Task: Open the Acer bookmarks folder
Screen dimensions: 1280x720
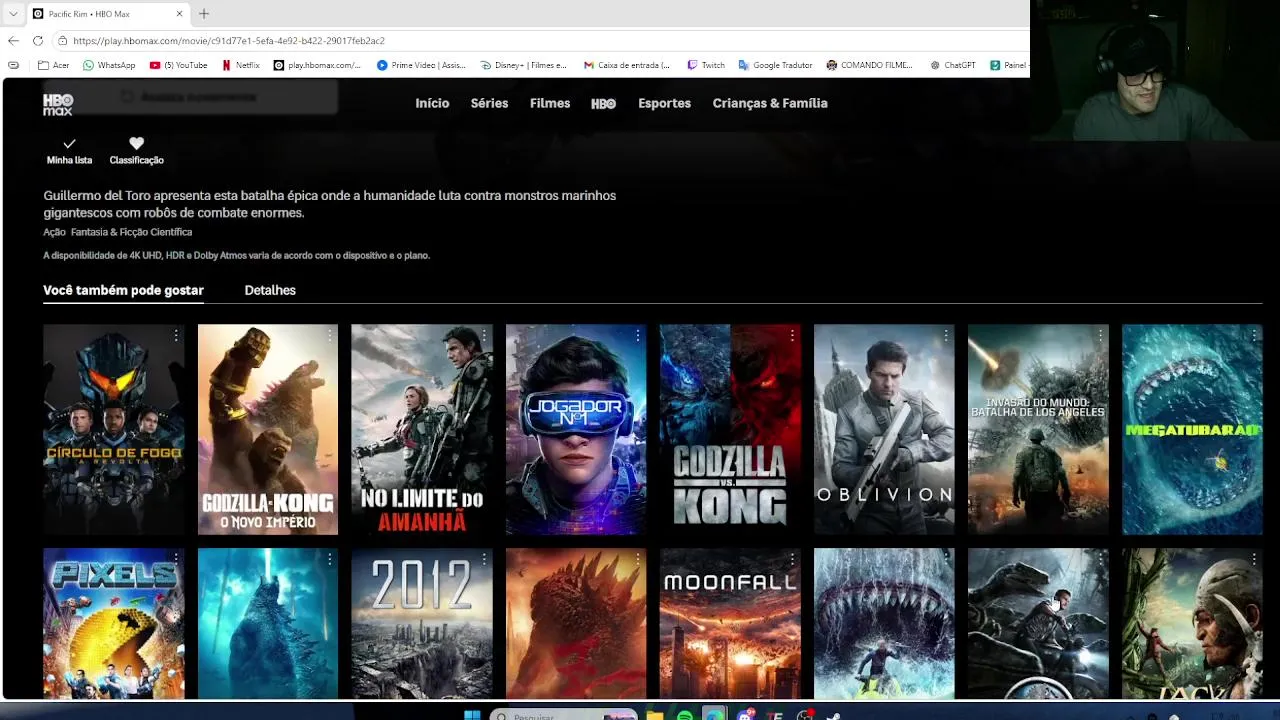Action: (x=53, y=65)
